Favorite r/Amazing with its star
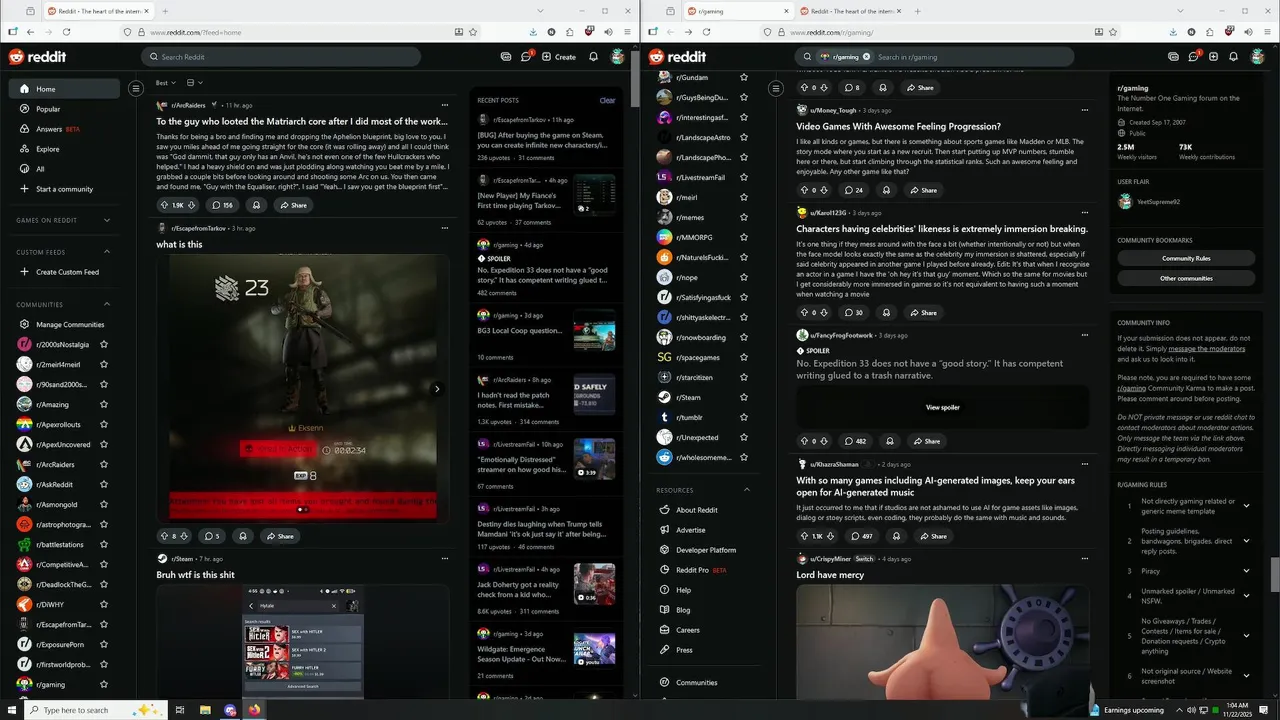Viewport: 1280px width, 720px height. 104,405
